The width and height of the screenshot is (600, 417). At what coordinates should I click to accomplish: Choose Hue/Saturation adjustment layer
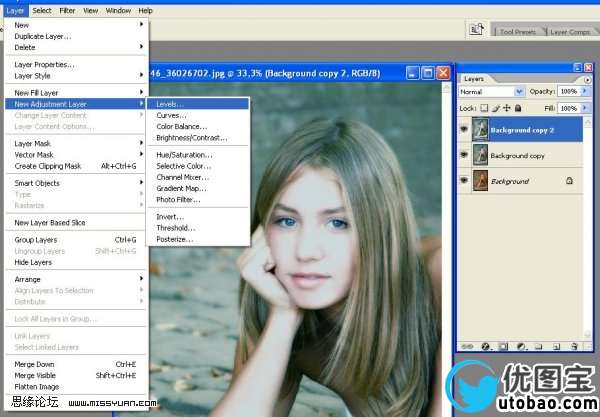pos(198,155)
